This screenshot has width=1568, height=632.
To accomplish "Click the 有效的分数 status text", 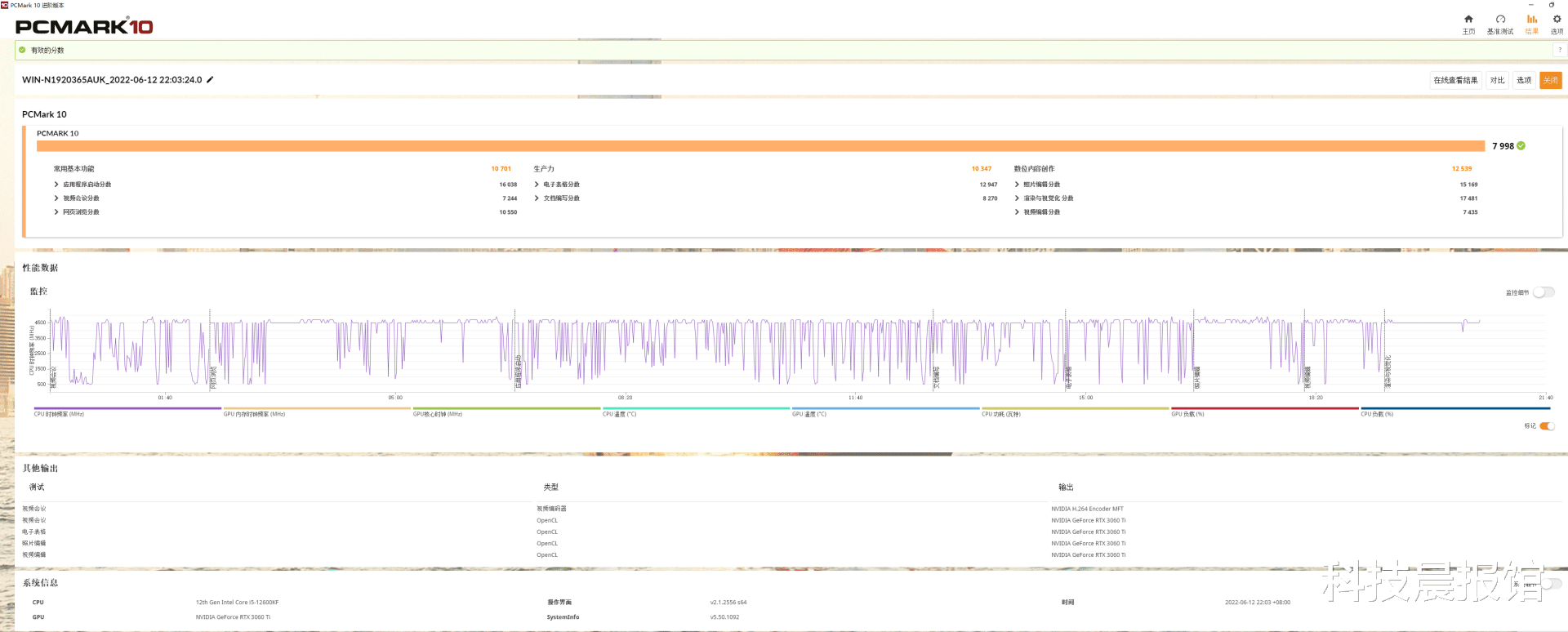I will (47, 51).
